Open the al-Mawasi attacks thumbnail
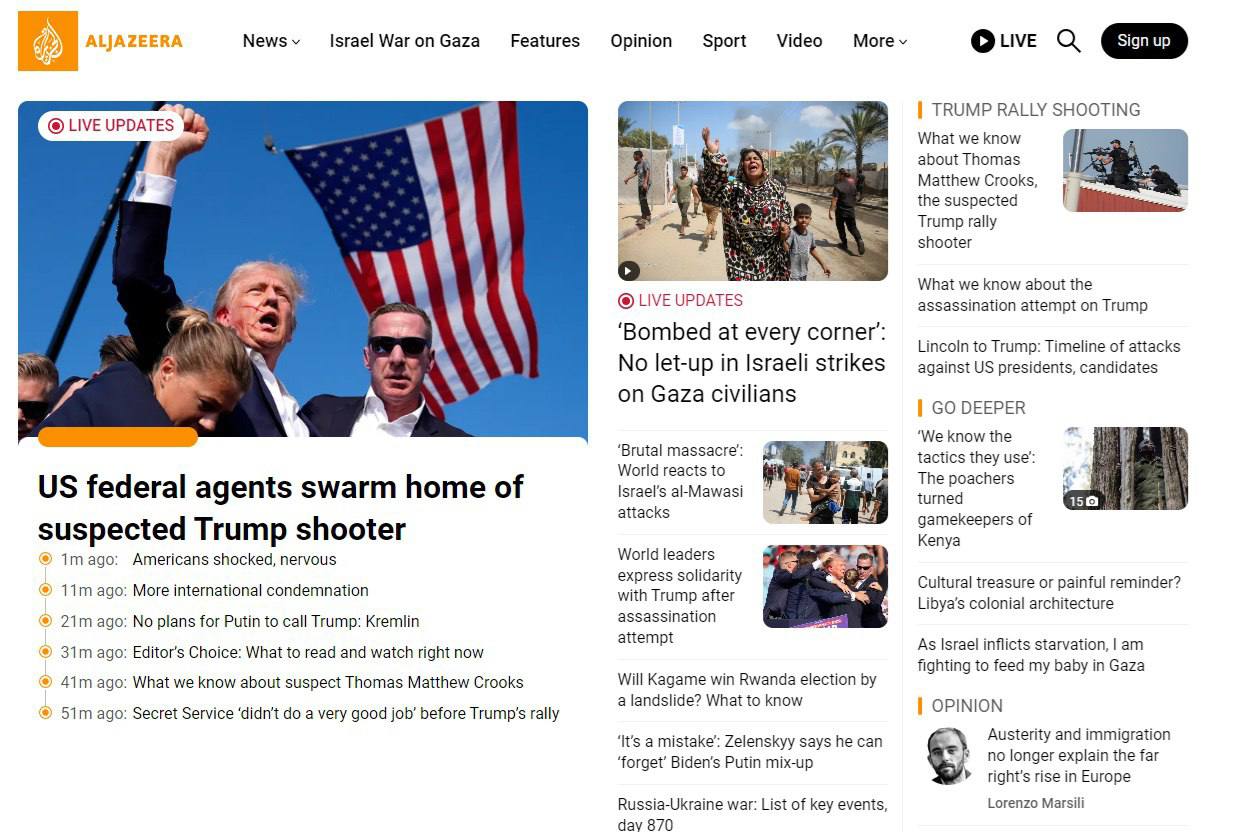Screen dimensions: 1239x832 pyautogui.click(x=825, y=482)
